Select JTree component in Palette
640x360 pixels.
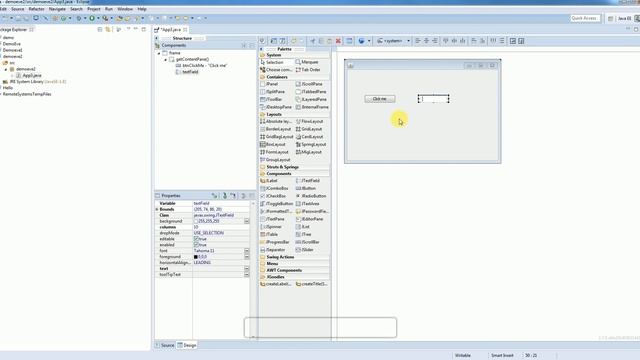point(304,235)
